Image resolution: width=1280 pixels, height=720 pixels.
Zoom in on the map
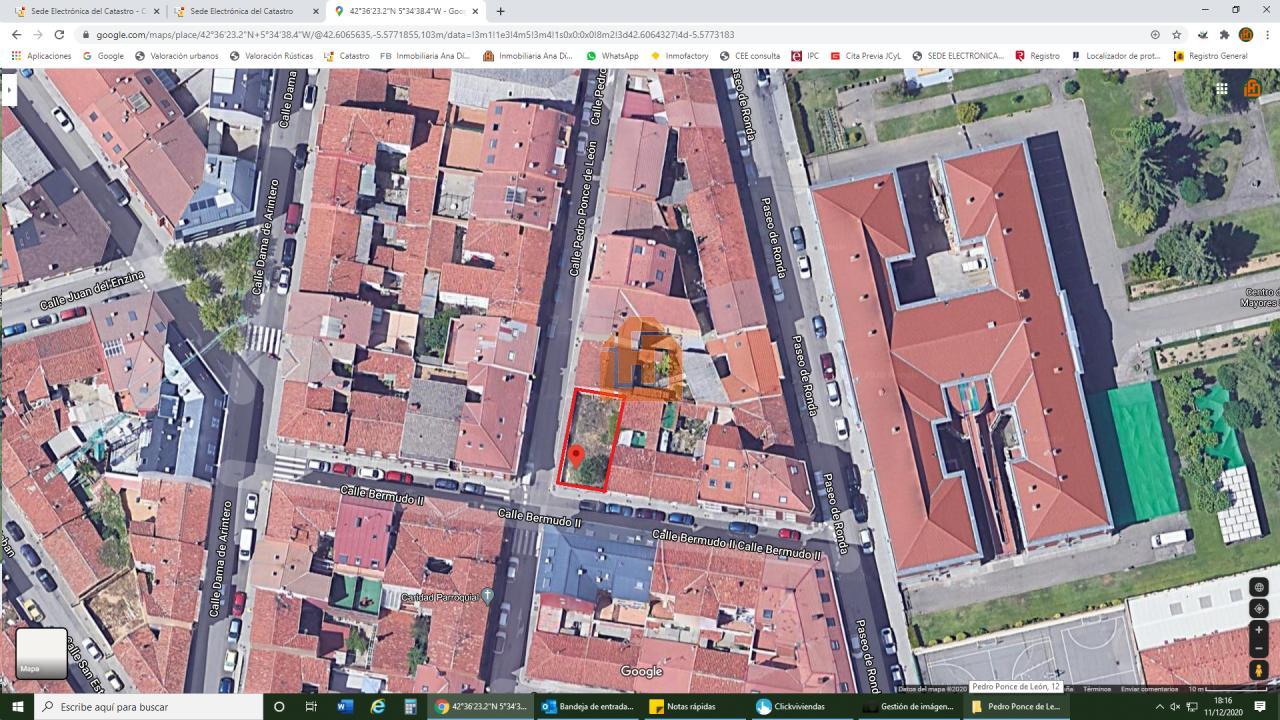[x=1259, y=630]
